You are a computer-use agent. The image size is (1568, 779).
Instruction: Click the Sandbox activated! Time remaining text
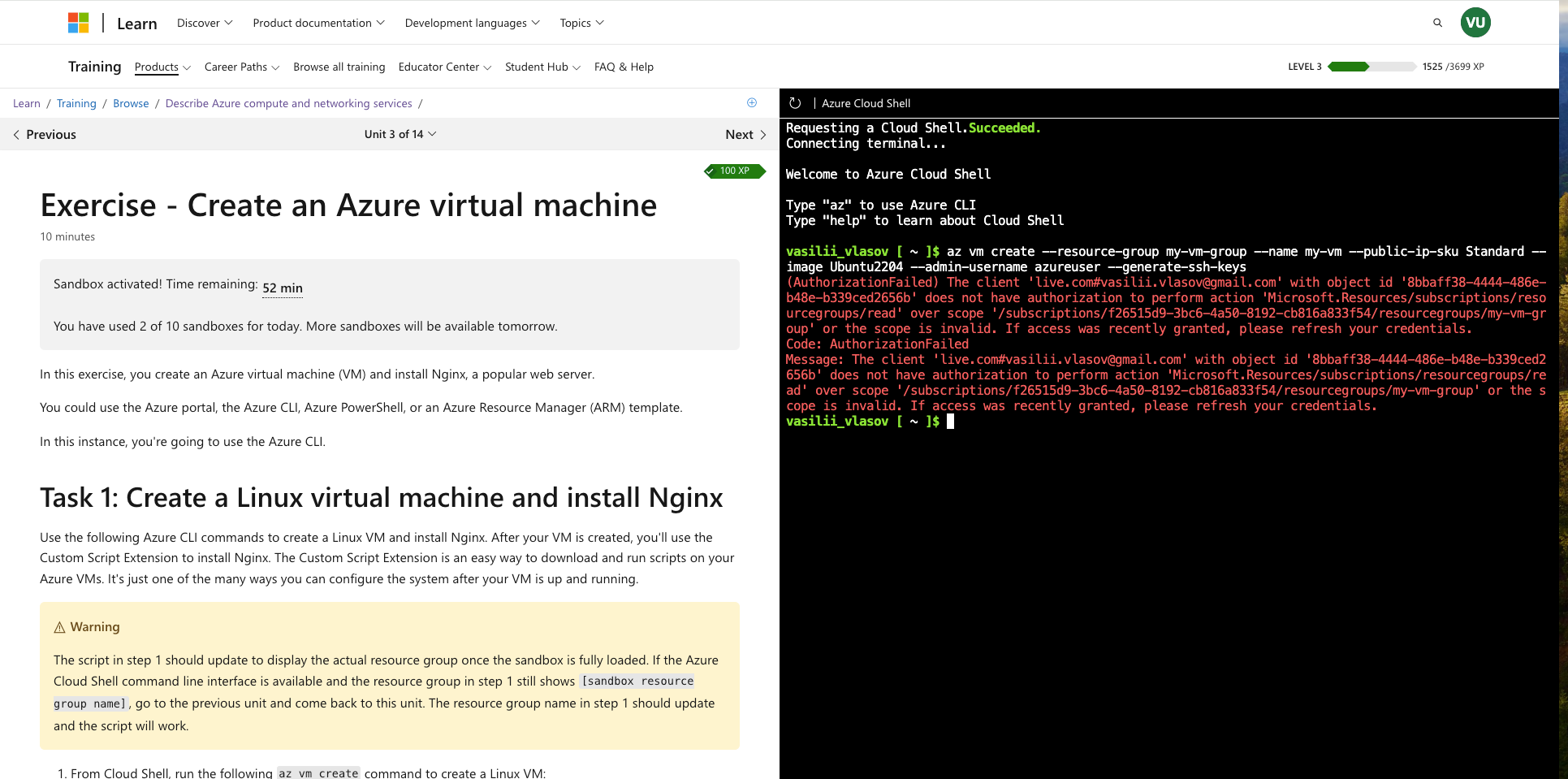pyautogui.click(x=156, y=283)
